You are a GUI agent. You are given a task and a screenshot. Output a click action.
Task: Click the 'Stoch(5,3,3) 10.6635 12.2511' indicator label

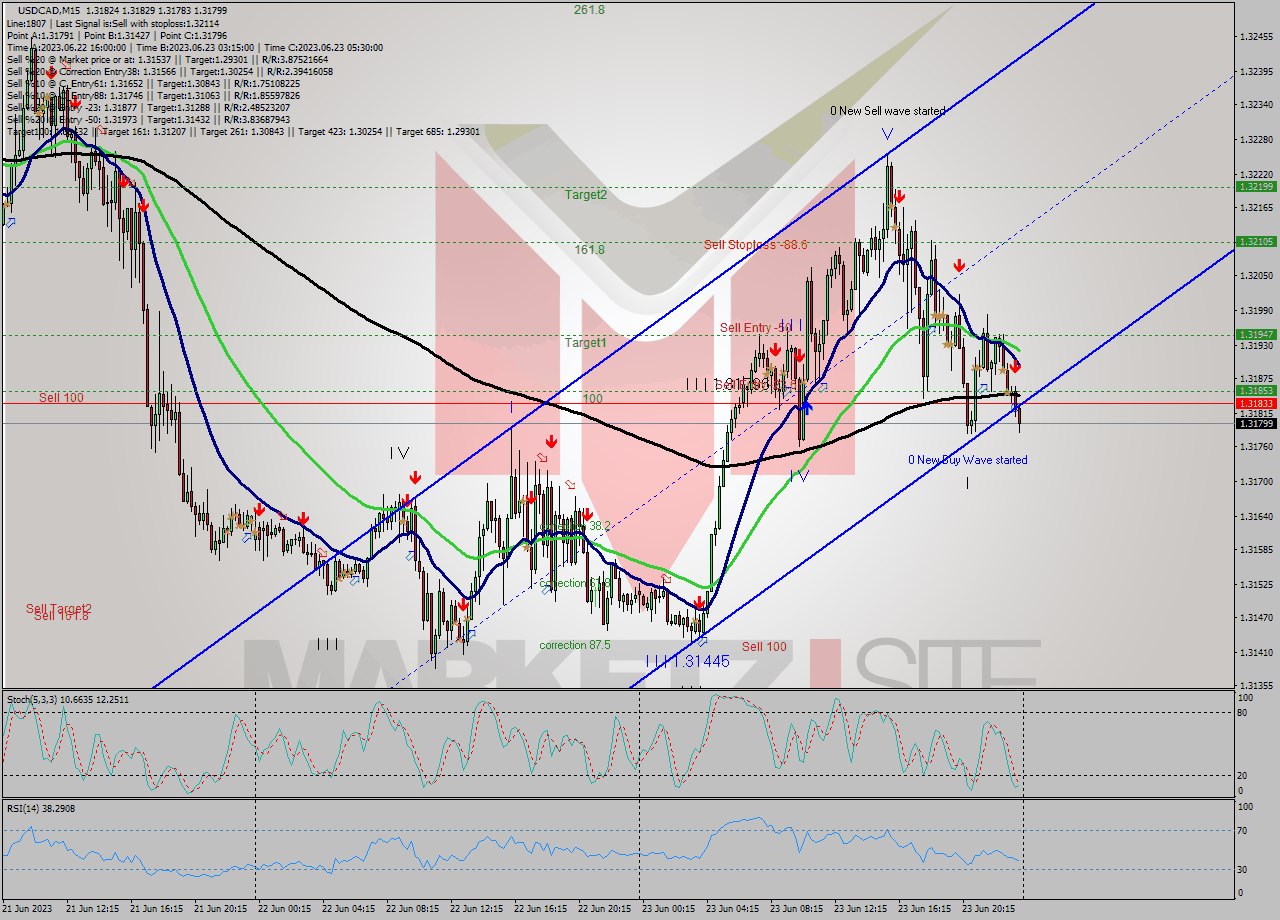[68, 699]
